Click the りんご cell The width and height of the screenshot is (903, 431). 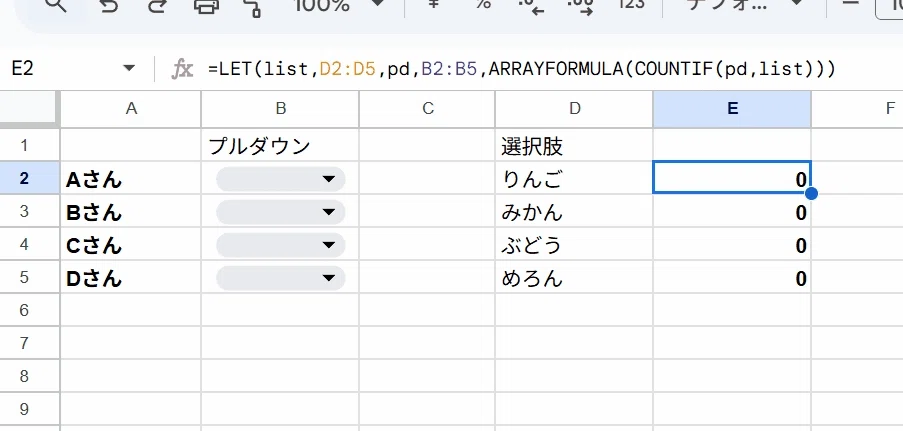pyautogui.click(x=574, y=178)
